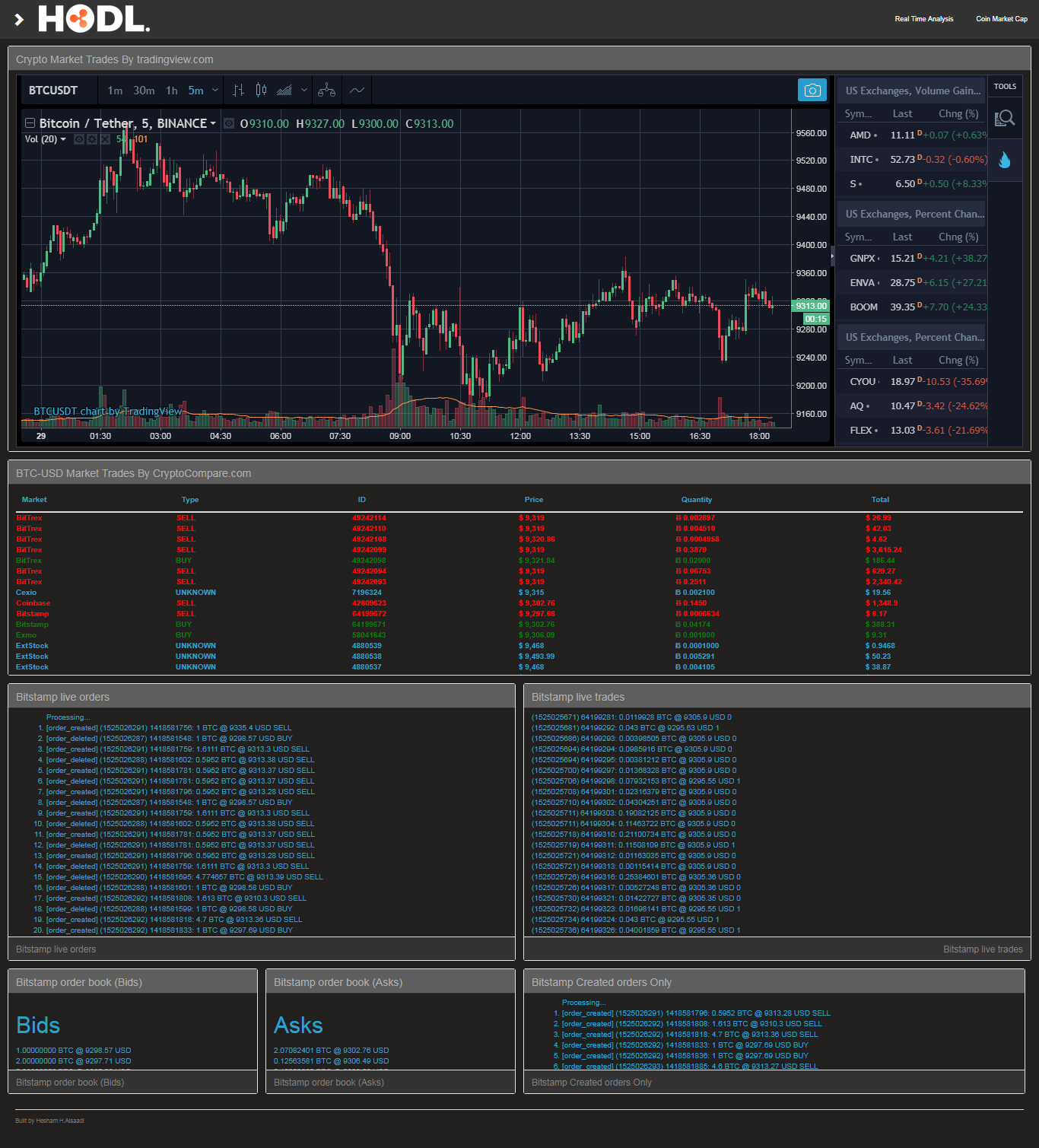This screenshot has width=1039, height=1148.
Task: Click the 9313.00 current price label
Action: coord(811,306)
